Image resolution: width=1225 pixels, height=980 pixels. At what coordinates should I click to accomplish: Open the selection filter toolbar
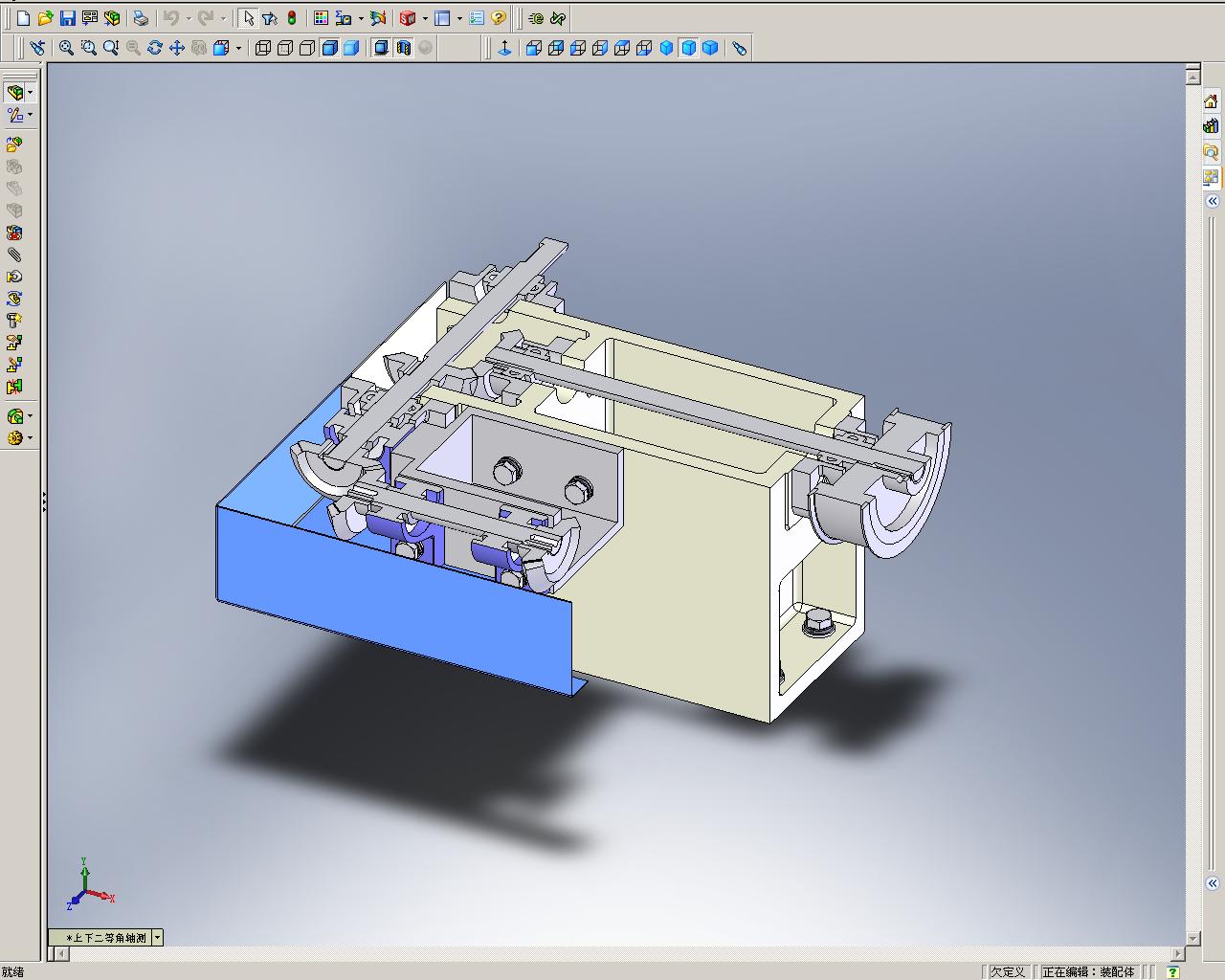click(x=270, y=18)
